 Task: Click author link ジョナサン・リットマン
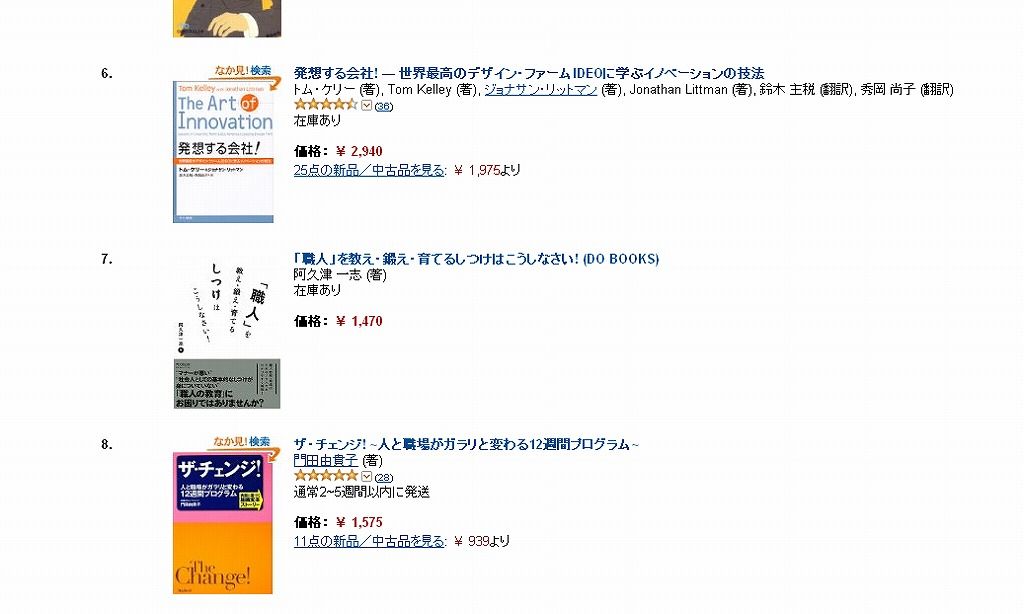tap(541, 90)
